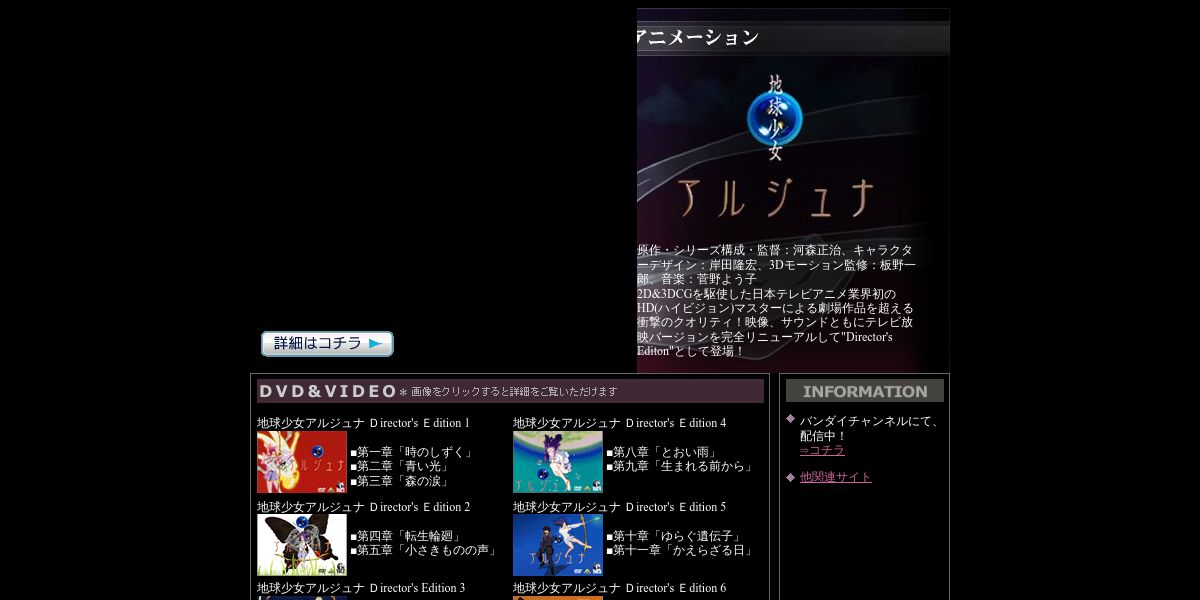Select title 地球少女アルジュナ Director's Edition 6
Image resolution: width=1200 pixels, height=600 pixels.
pyautogui.click(x=619, y=588)
